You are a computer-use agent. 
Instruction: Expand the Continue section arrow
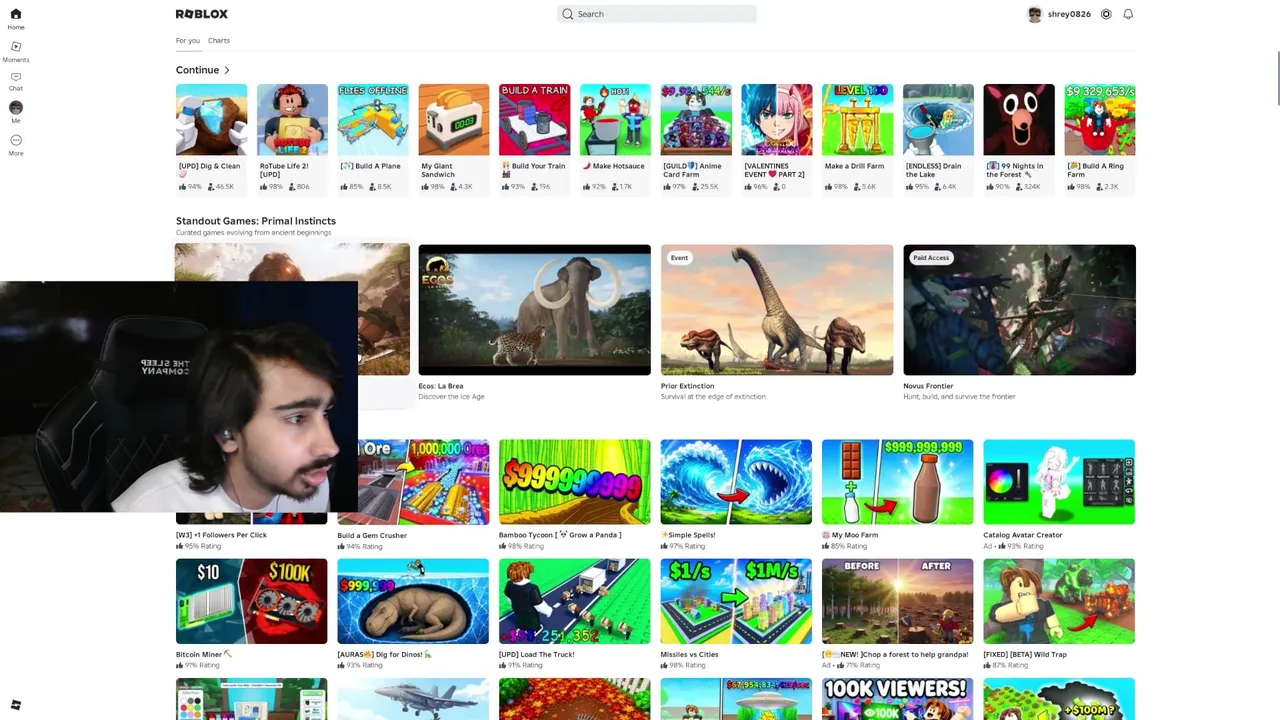point(227,70)
